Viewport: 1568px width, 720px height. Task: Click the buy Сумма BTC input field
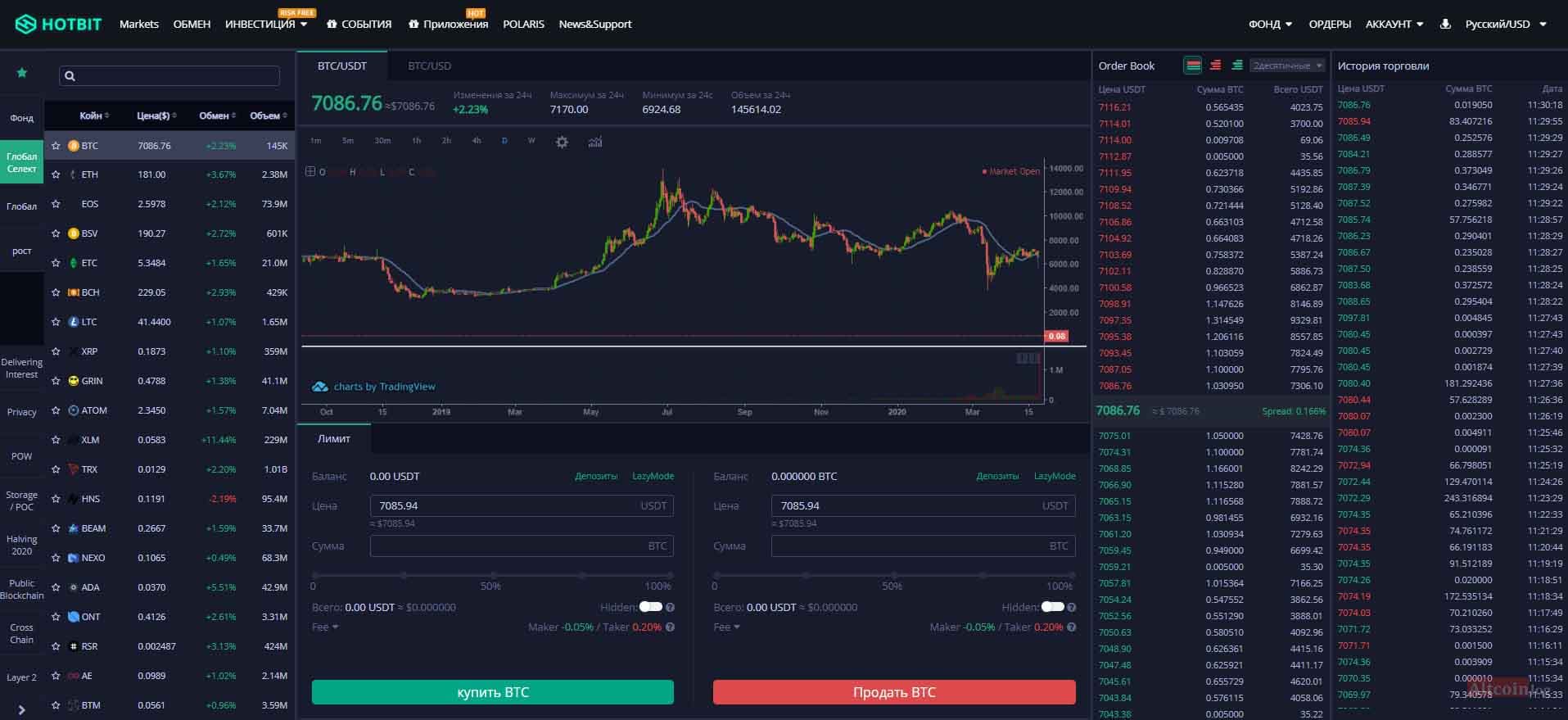click(x=522, y=546)
